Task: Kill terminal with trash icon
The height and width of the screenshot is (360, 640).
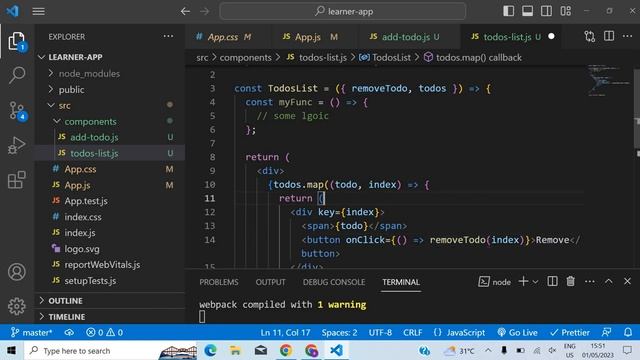Action: 571,281
